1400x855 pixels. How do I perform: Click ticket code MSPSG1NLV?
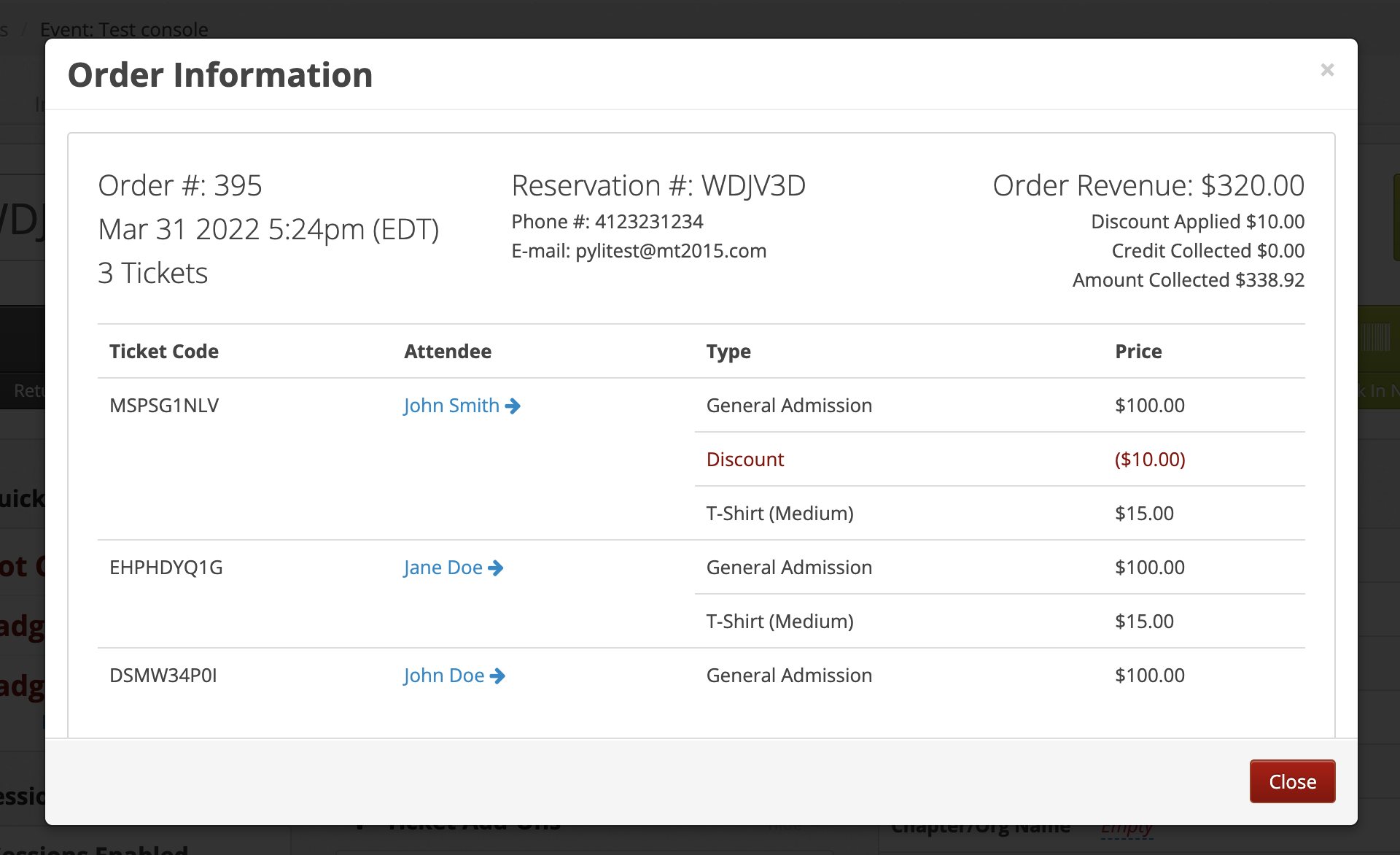pos(164,406)
